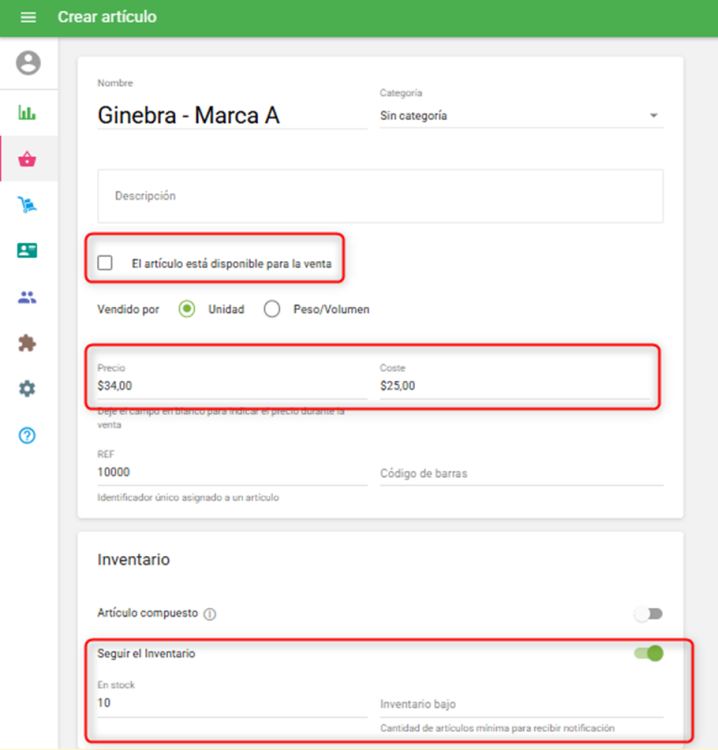Enable the Artículo compuesto toggle
The image size is (718, 750).
click(648, 614)
